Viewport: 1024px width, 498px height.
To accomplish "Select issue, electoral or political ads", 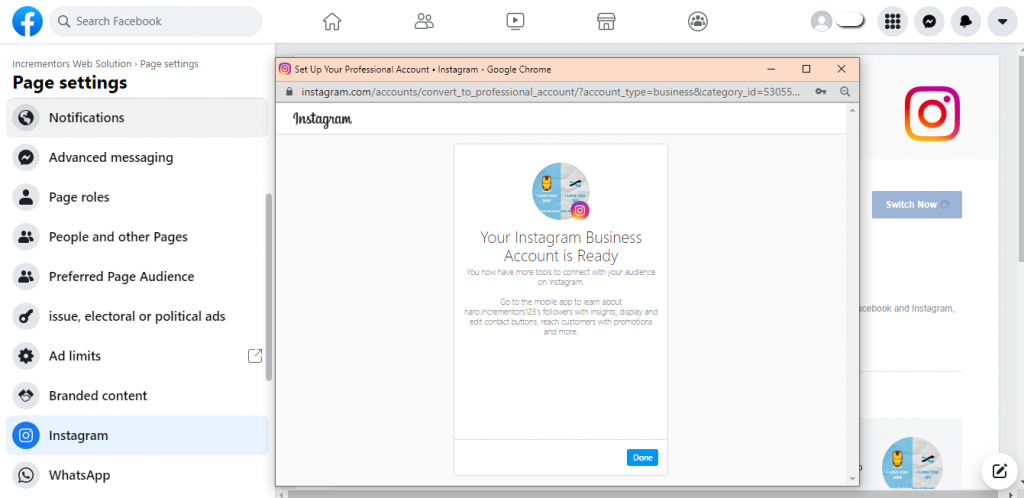I will [x=137, y=317].
